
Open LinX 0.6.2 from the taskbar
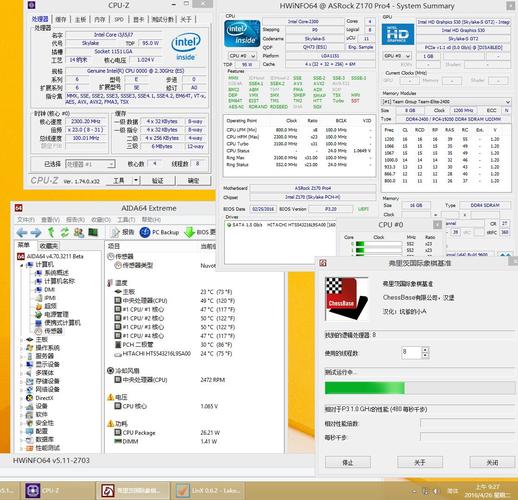[209, 491]
